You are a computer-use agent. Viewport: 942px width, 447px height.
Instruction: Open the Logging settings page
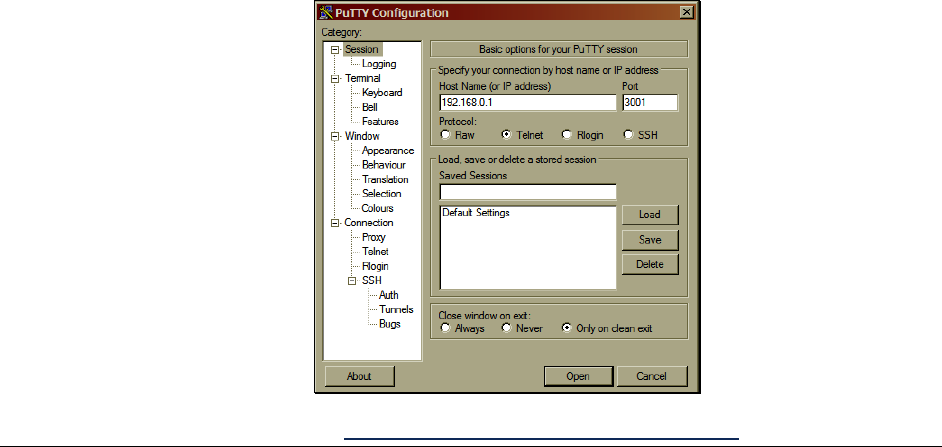pos(379,64)
